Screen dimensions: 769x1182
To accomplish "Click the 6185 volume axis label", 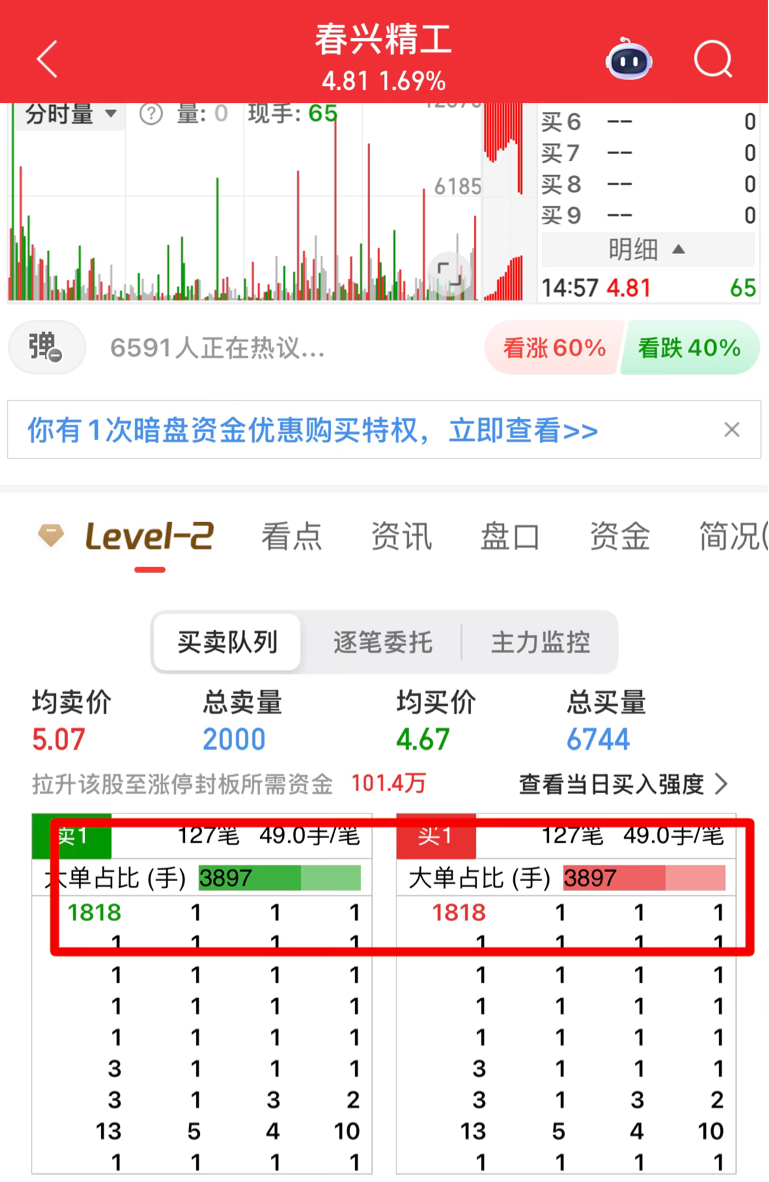I will 457,186.
